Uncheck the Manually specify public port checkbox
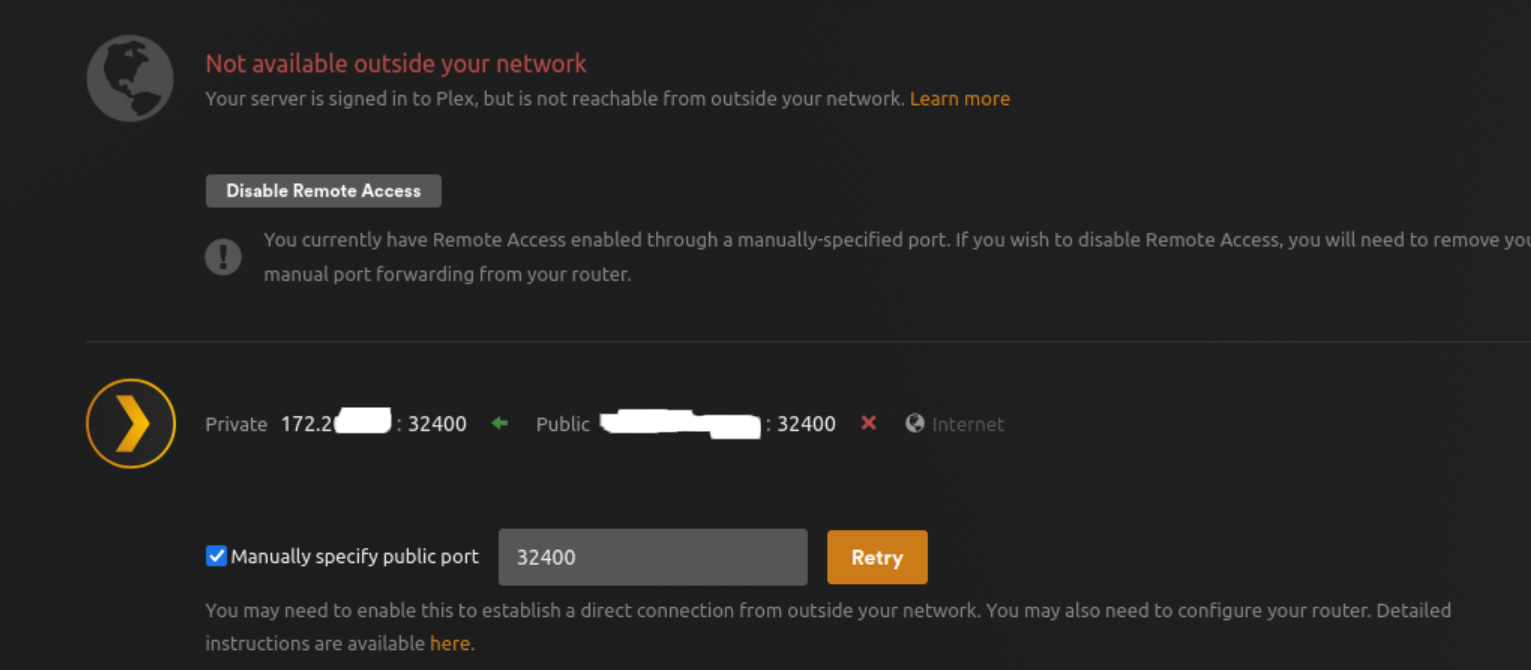1531x670 pixels. coord(216,556)
